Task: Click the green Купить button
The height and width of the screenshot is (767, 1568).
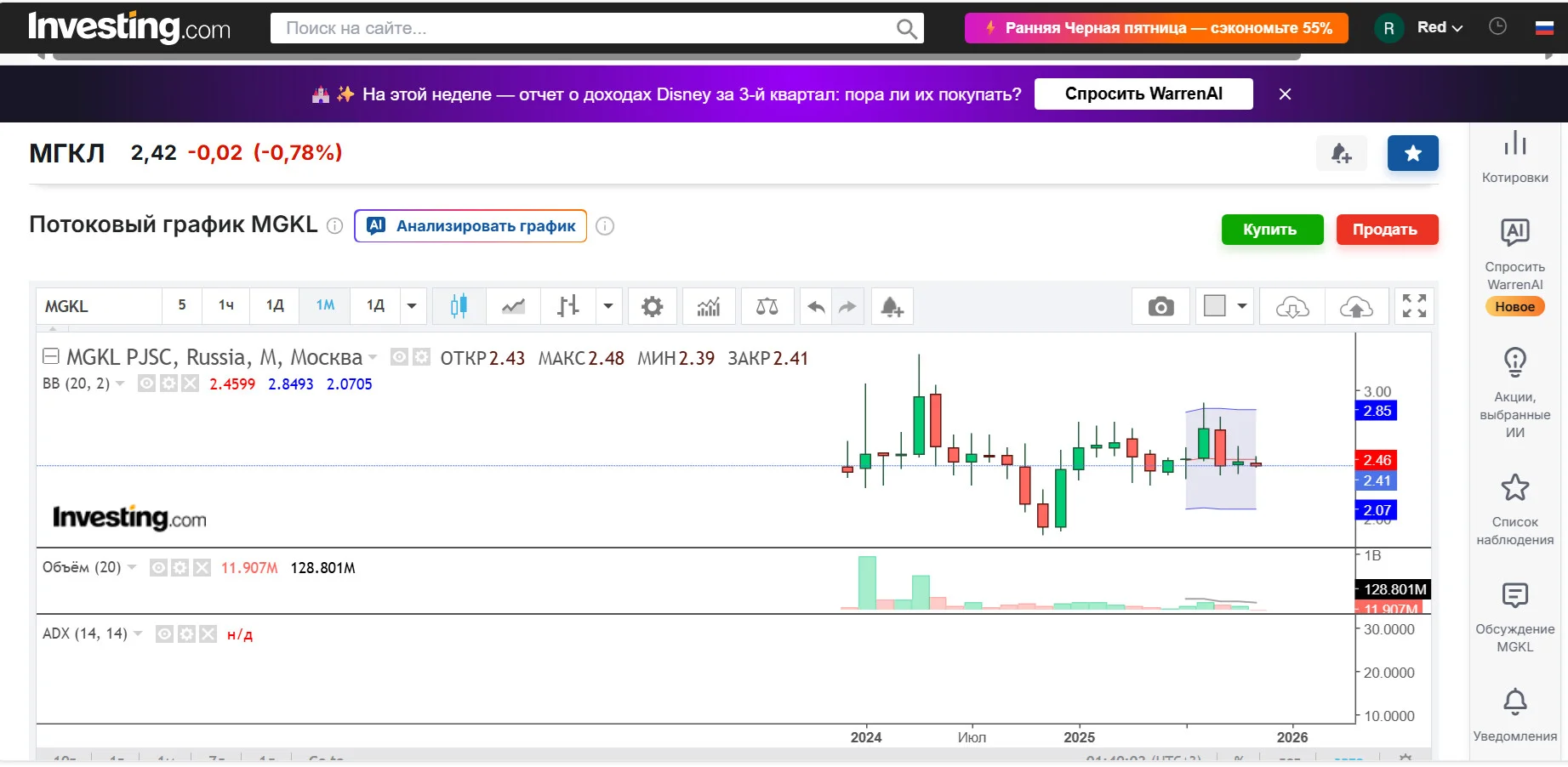Action: click(x=1272, y=230)
